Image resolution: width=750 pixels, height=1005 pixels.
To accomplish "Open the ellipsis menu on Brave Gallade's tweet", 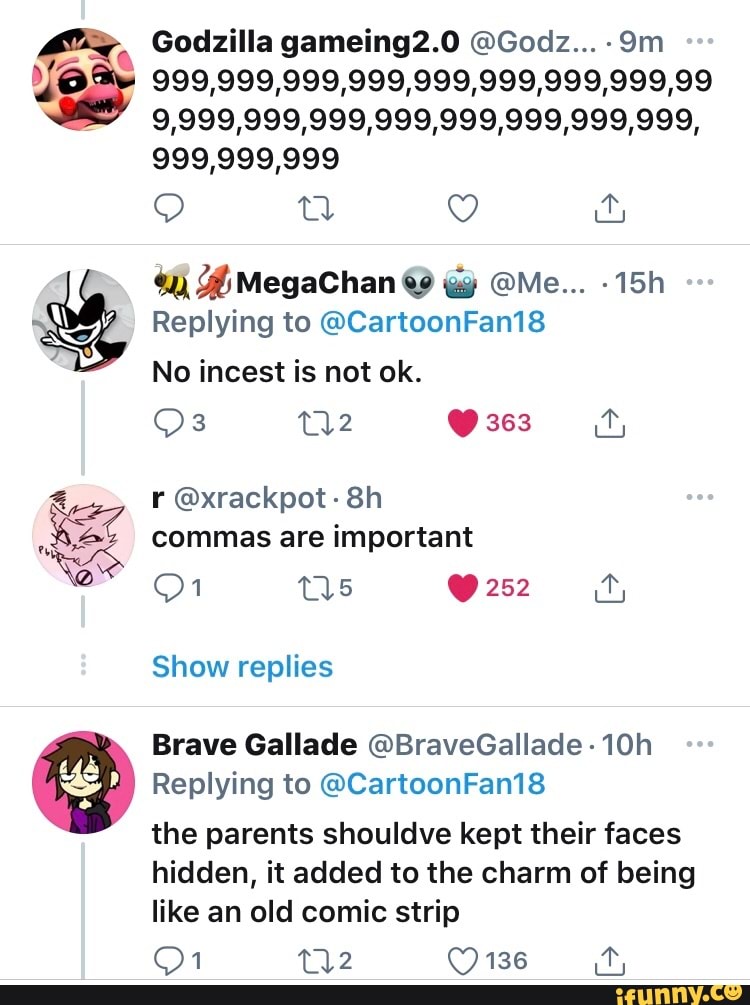I will click(x=701, y=745).
